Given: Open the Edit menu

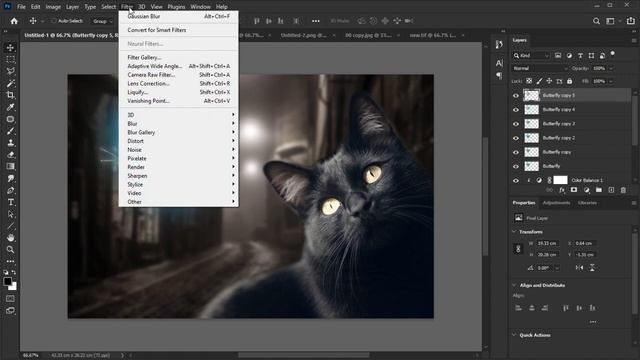Looking at the screenshot, I should pos(36,7).
